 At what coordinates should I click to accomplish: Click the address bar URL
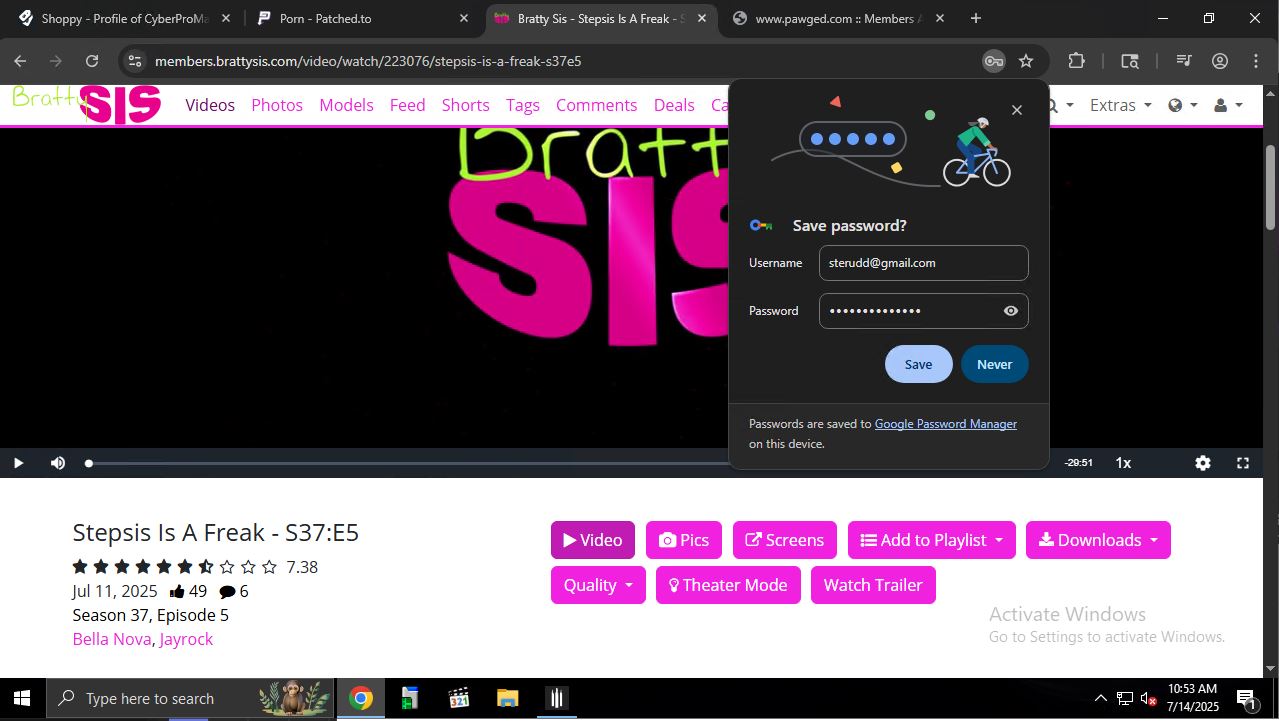368,61
